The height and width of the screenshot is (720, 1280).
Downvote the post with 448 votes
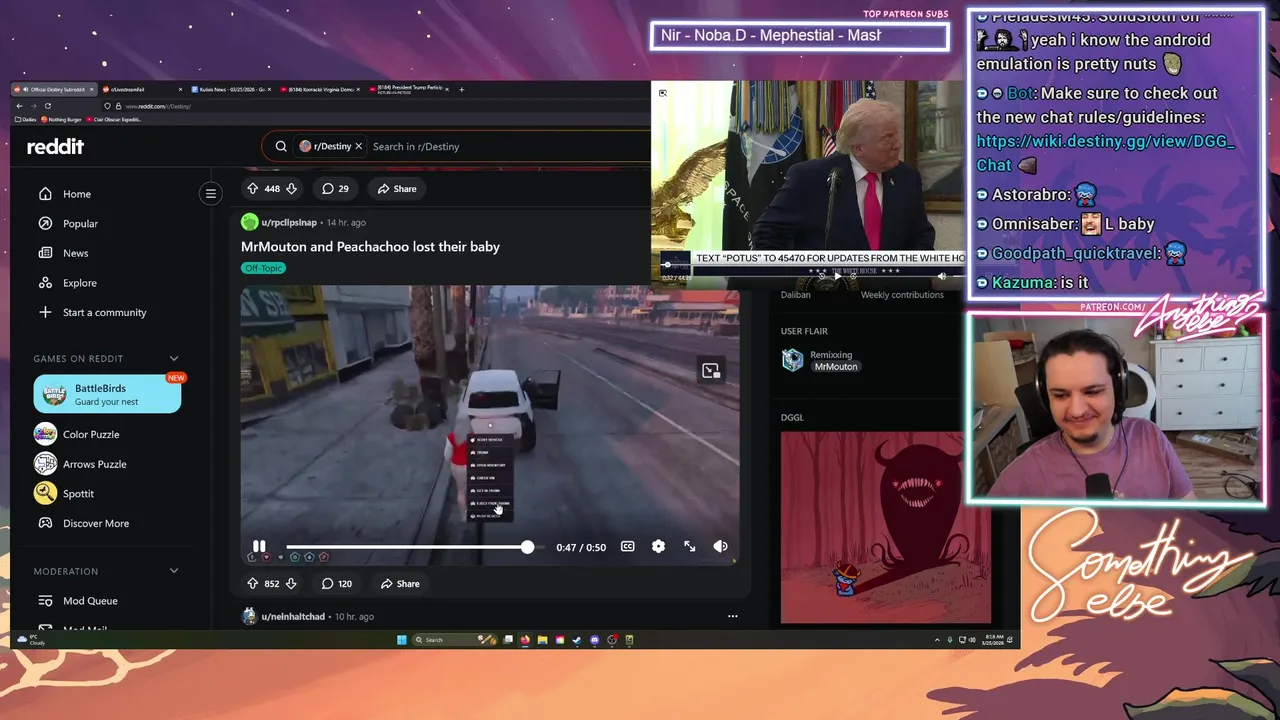click(291, 188)
